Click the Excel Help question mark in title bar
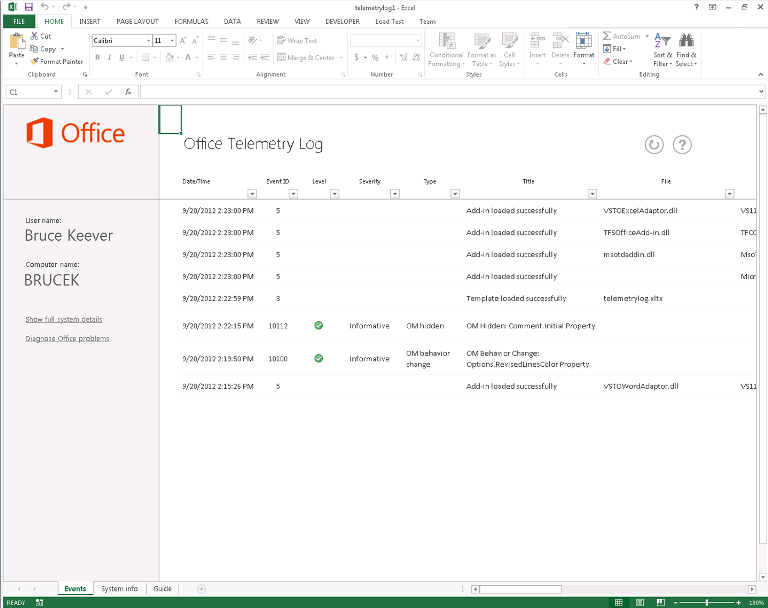Viewport: 768px width, 608px height. 696,7
